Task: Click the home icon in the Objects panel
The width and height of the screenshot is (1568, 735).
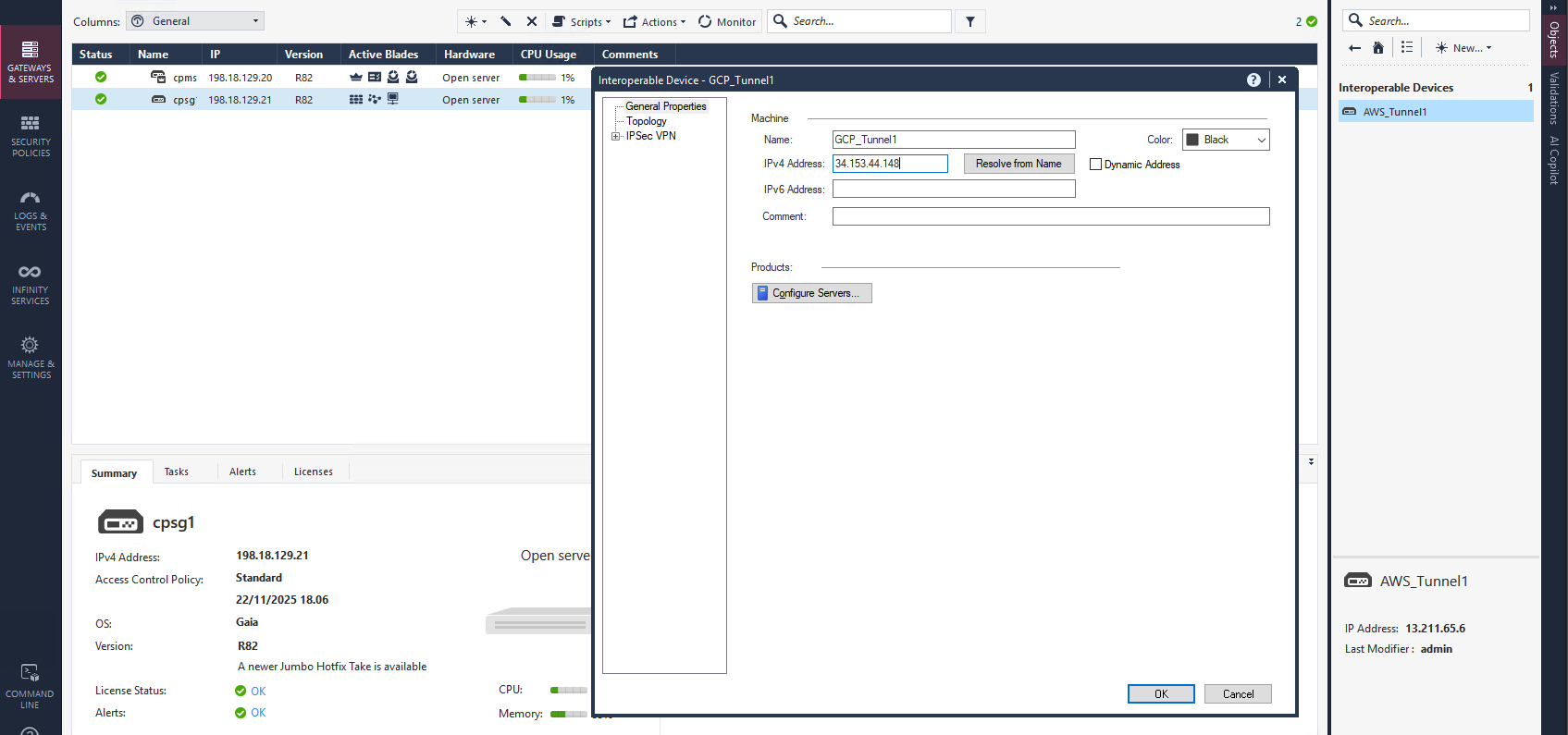Action: [x=1378, y=48]
